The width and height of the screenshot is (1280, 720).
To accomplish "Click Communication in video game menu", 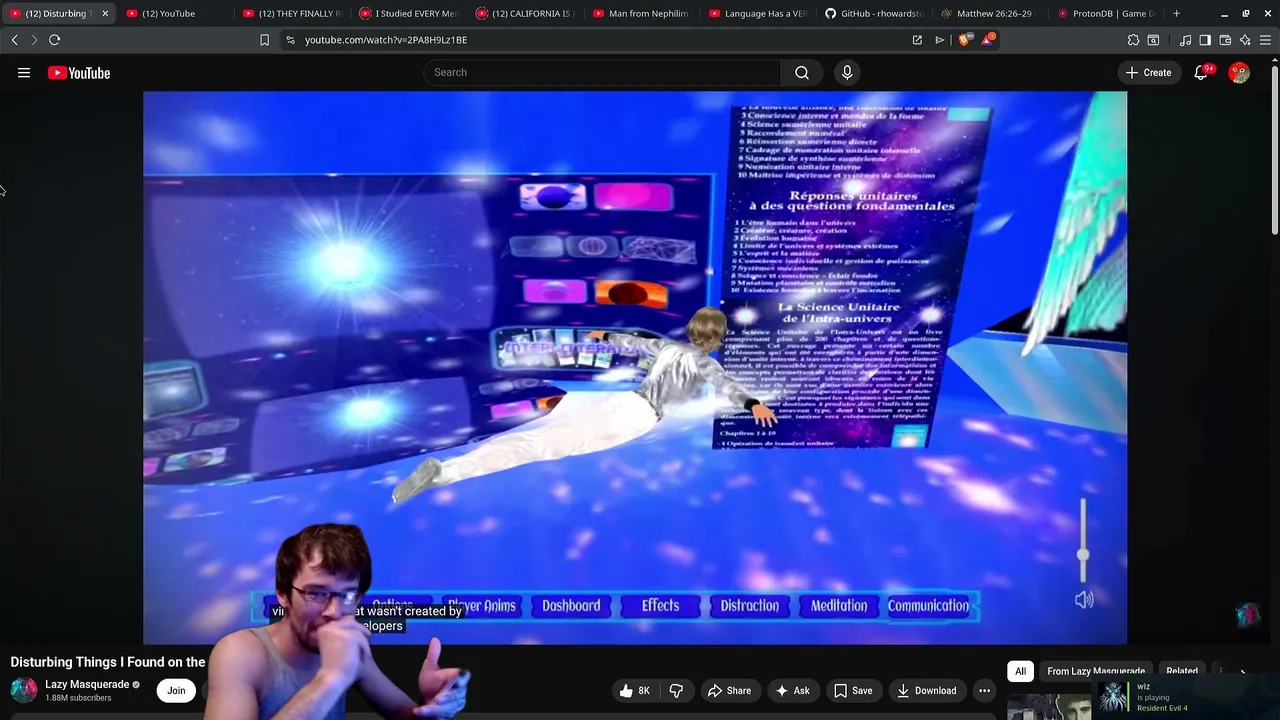I will pos(928,606).
